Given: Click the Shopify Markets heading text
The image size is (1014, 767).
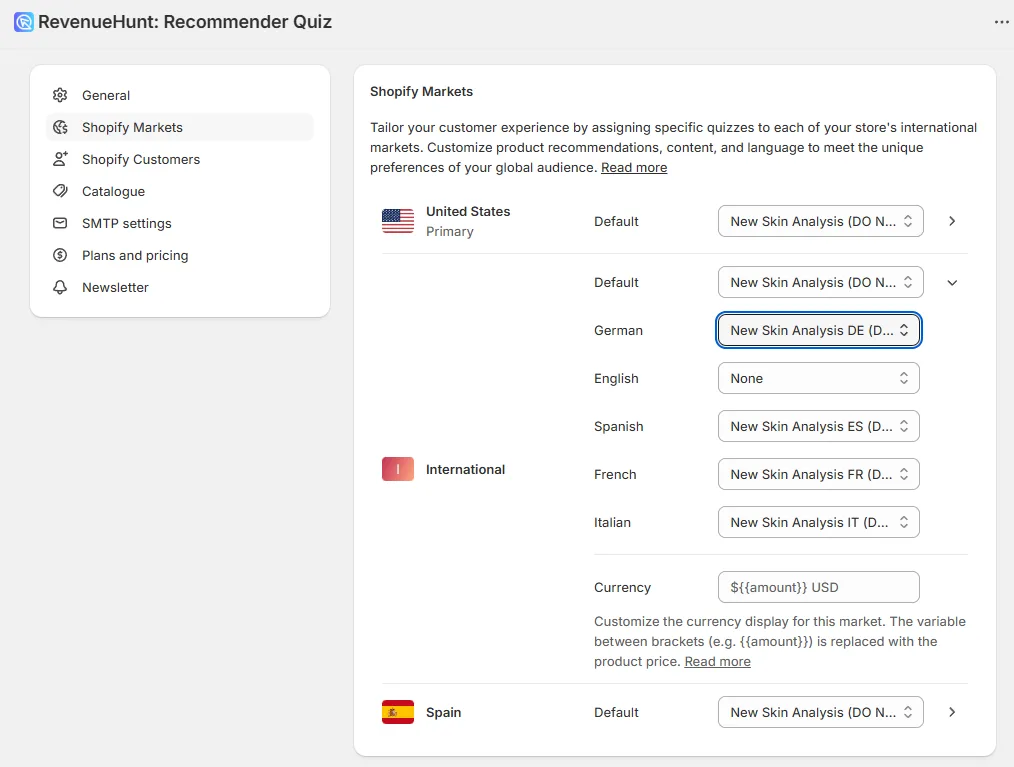Looking at the screenshot, I should (421, 91).
